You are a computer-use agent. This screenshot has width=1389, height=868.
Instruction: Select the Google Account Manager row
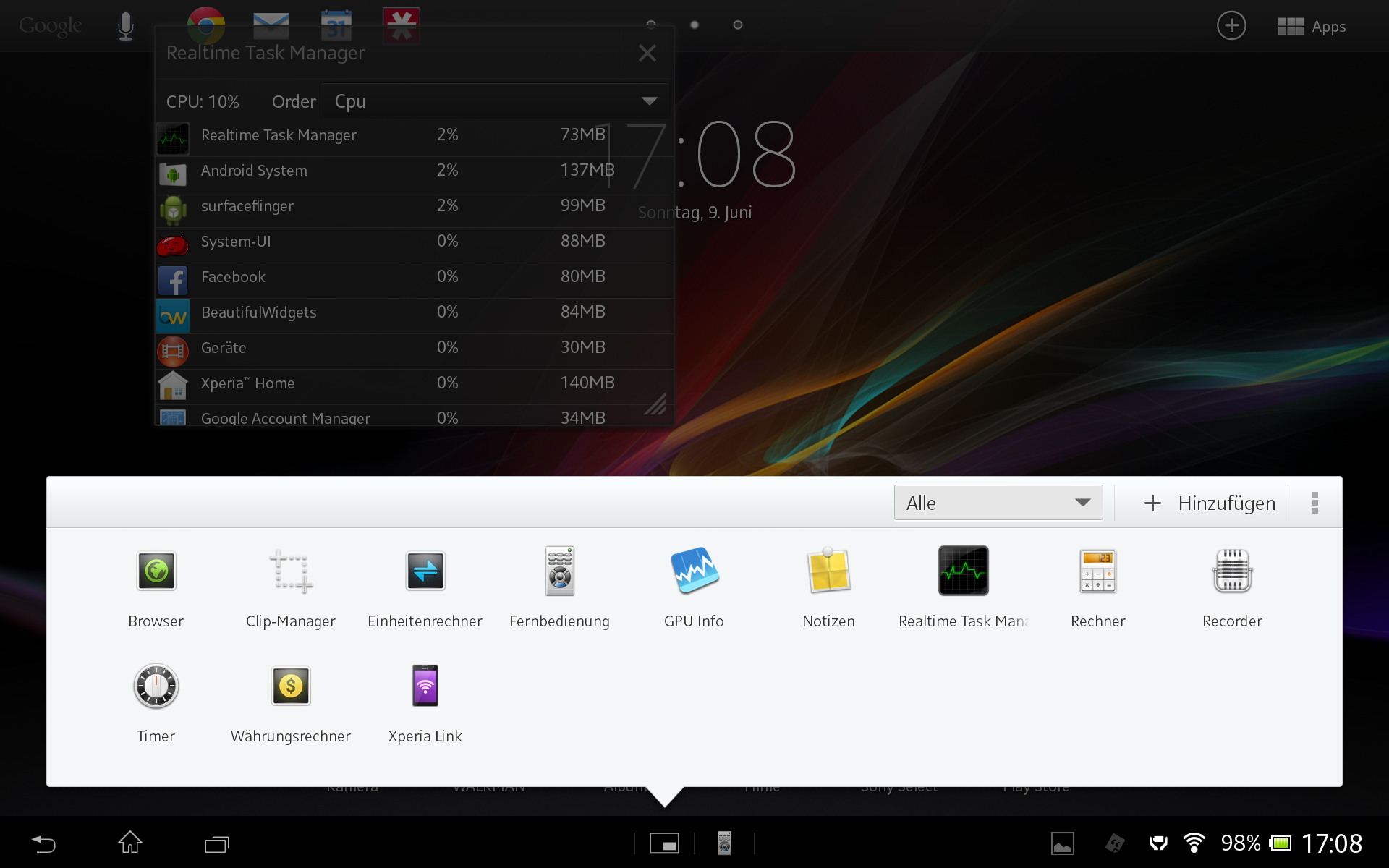415,416
